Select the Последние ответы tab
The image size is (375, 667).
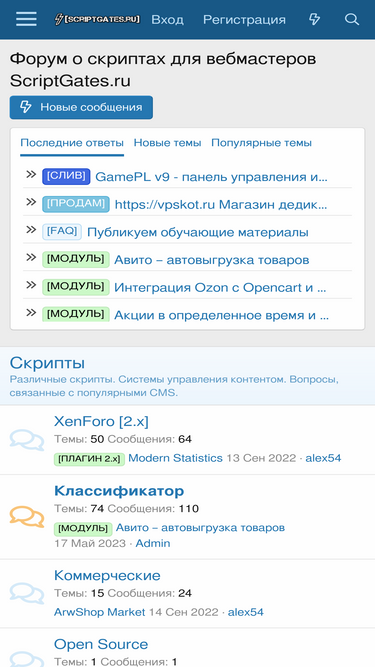pyautogui.click(x=72, y=143)
